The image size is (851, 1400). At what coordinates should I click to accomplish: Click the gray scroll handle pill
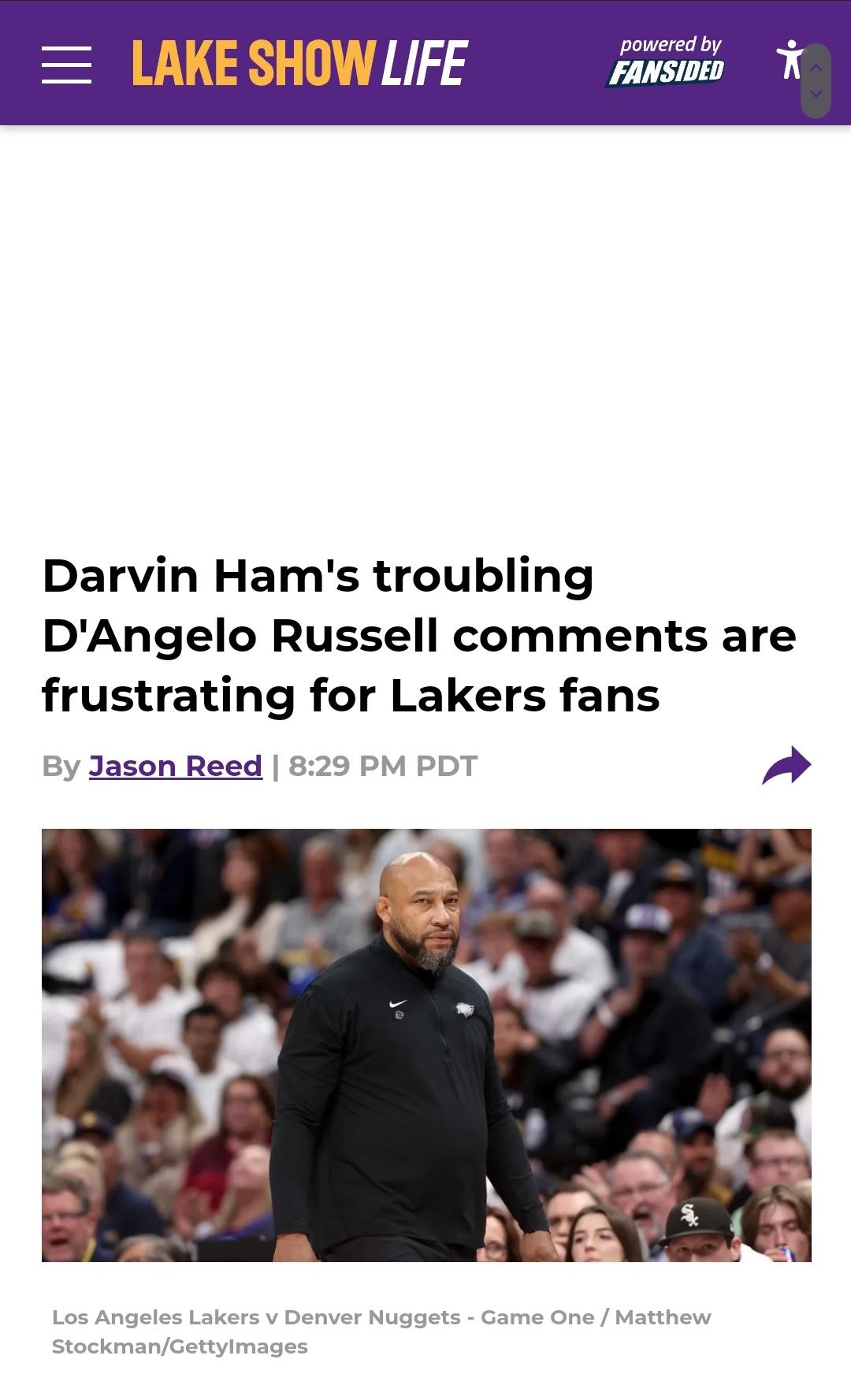coord(816,80)
